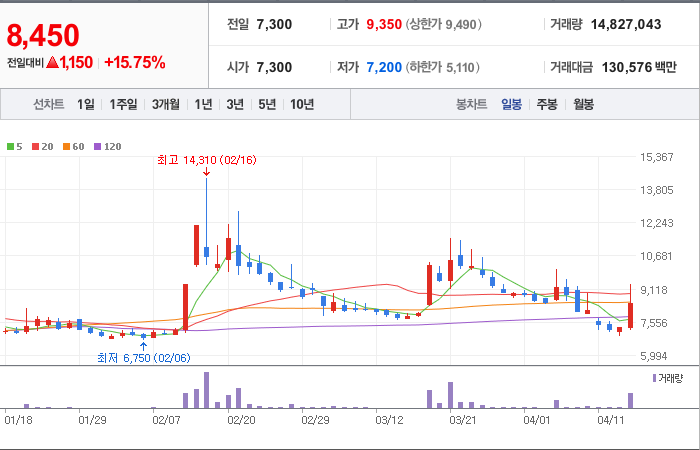The image size is (700, 450).
Task: Click the 9,118 price axis label
Action: 656,290
